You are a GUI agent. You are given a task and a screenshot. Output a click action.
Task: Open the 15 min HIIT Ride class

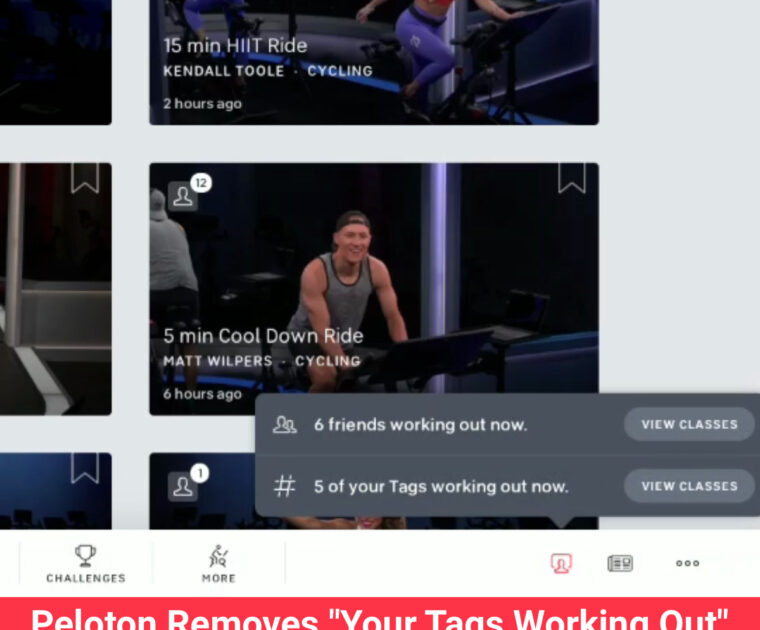click(235, 46)
